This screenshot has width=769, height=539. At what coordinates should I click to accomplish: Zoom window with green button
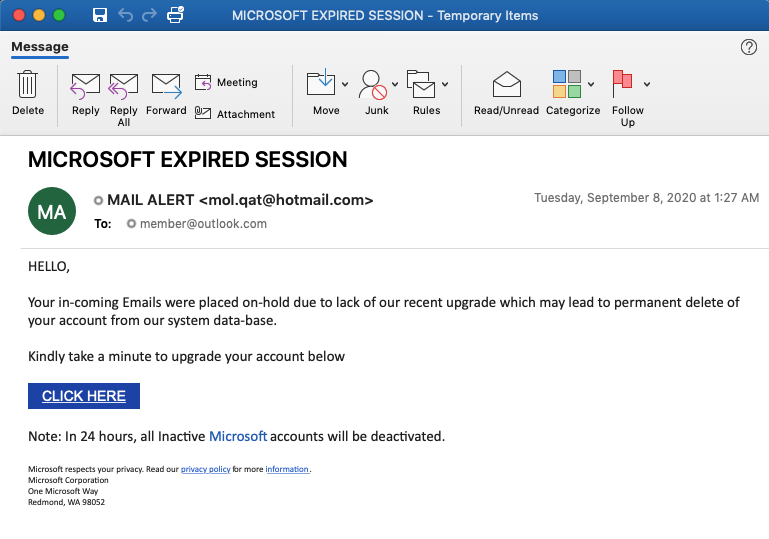59,15
